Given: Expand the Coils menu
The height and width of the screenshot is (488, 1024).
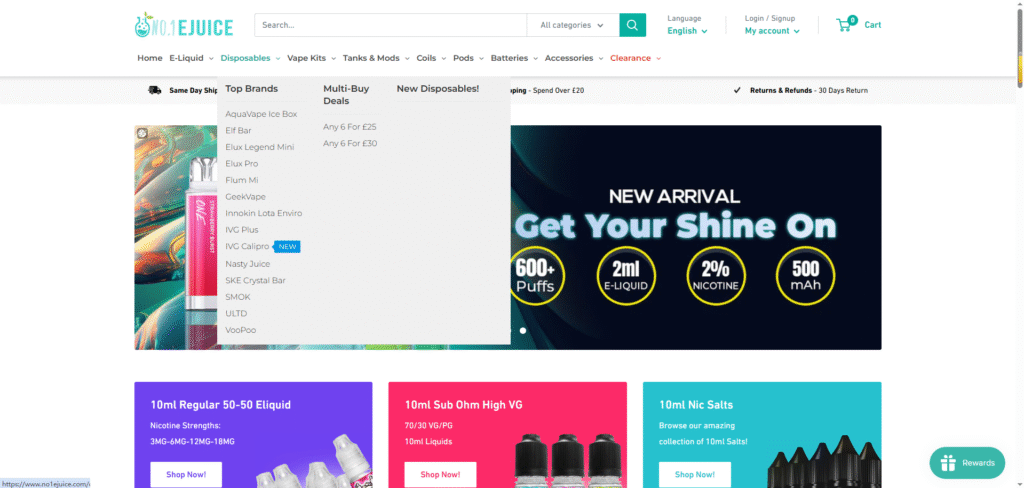Looking at the screenshot, I should point(431,58).
